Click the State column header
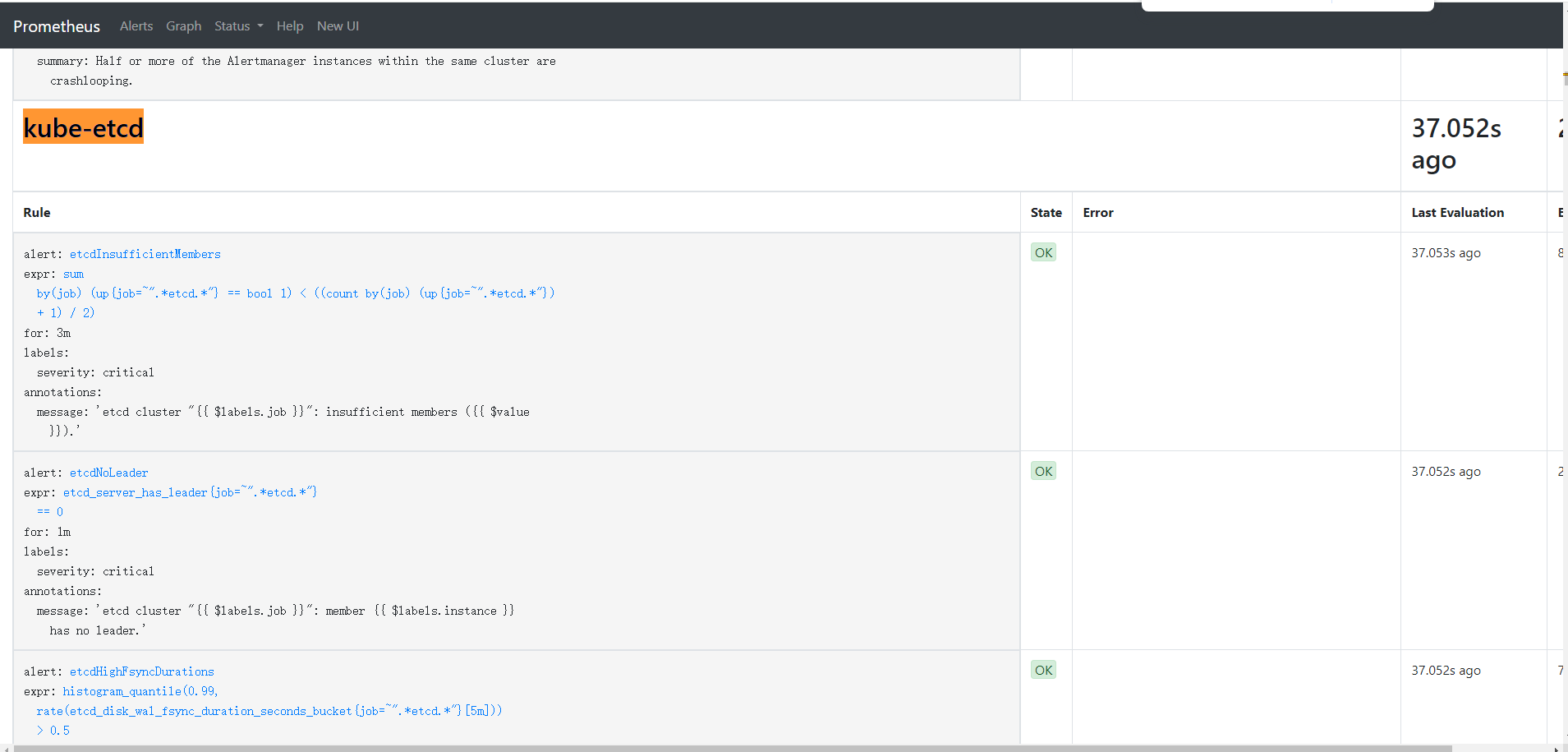 pos(1046,212)
